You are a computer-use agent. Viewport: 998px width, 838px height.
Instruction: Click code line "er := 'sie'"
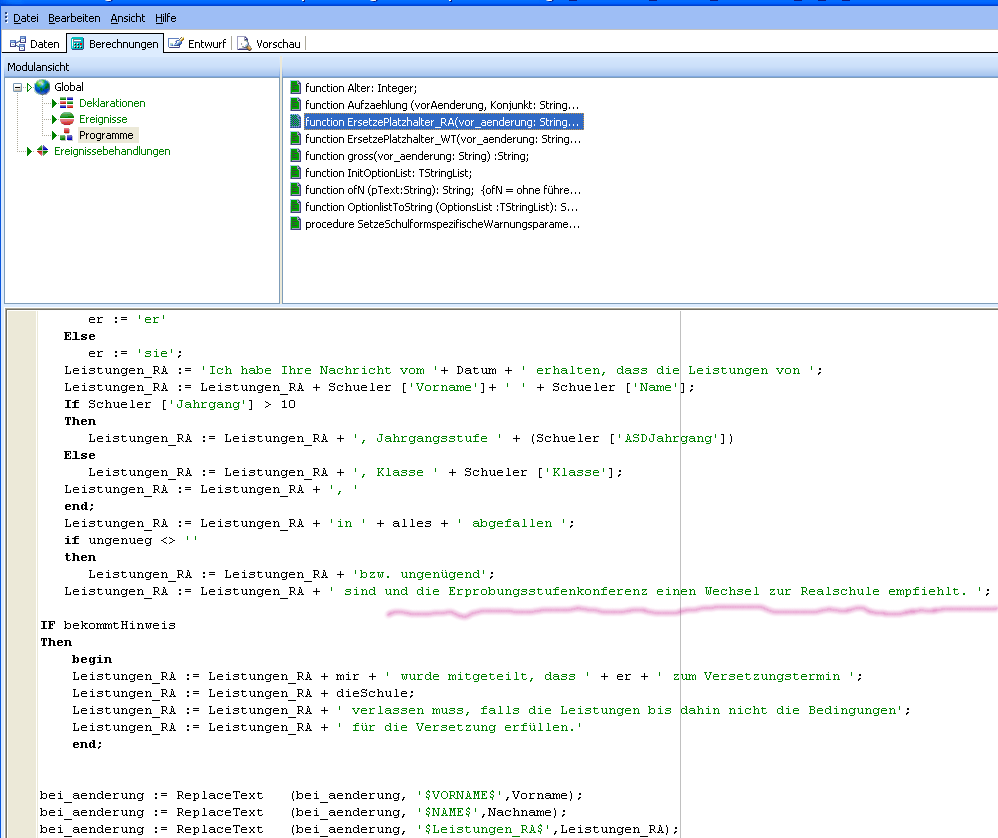coord(136,353)
